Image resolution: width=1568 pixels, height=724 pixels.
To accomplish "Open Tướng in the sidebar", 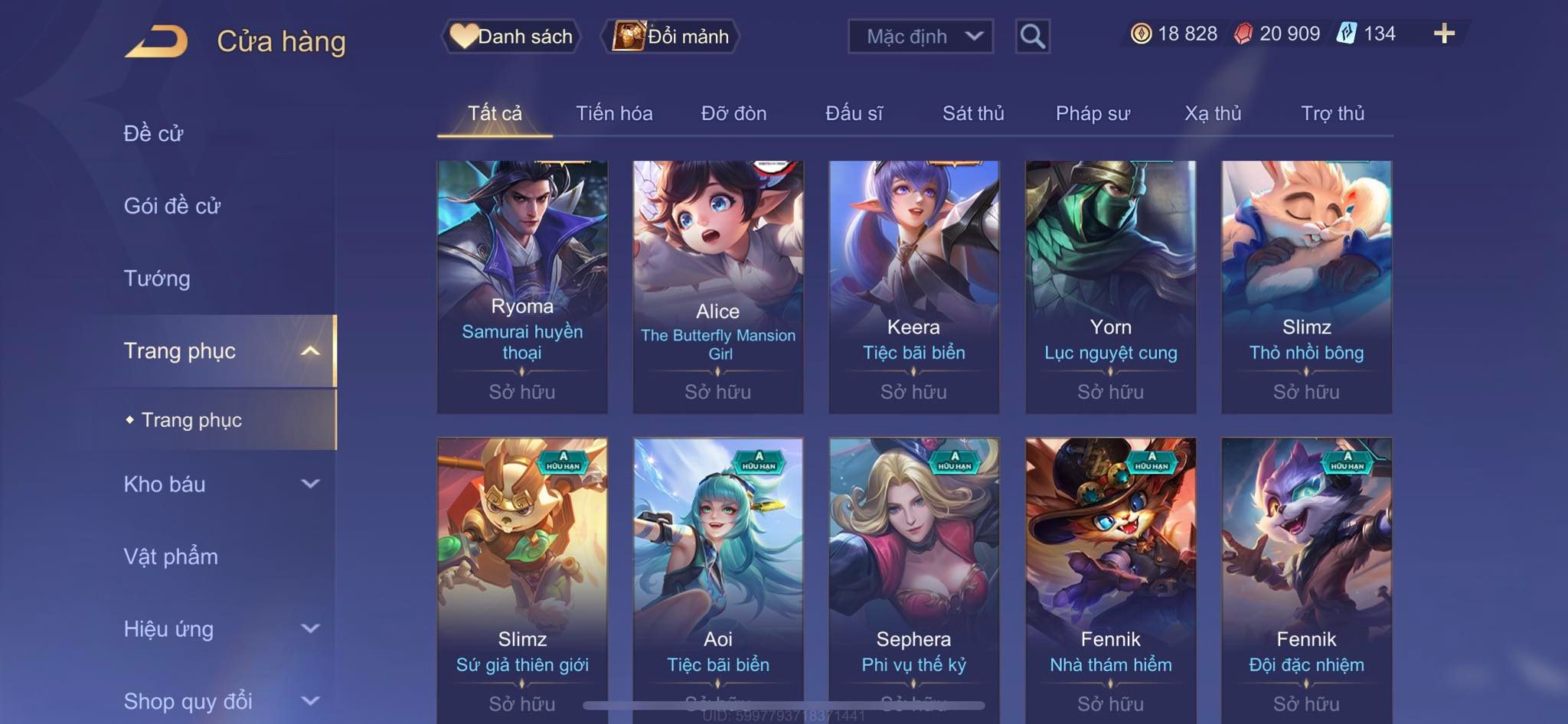I will 157,279.
